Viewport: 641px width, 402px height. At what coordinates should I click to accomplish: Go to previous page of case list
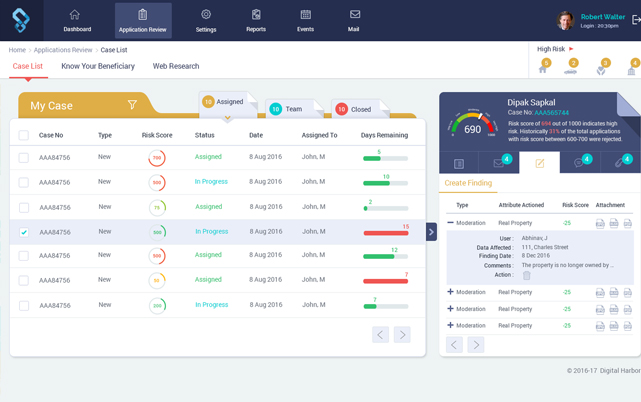[380, 335]
